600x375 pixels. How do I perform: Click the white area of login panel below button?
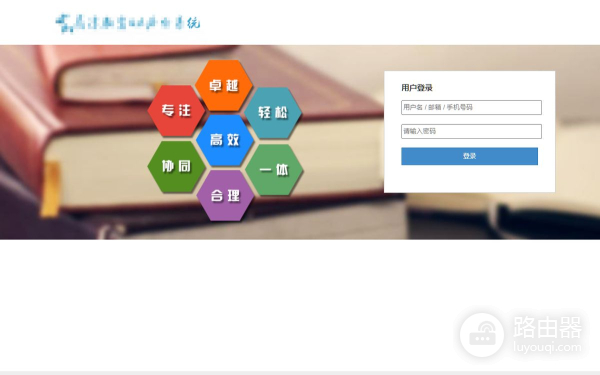point(470,179)
